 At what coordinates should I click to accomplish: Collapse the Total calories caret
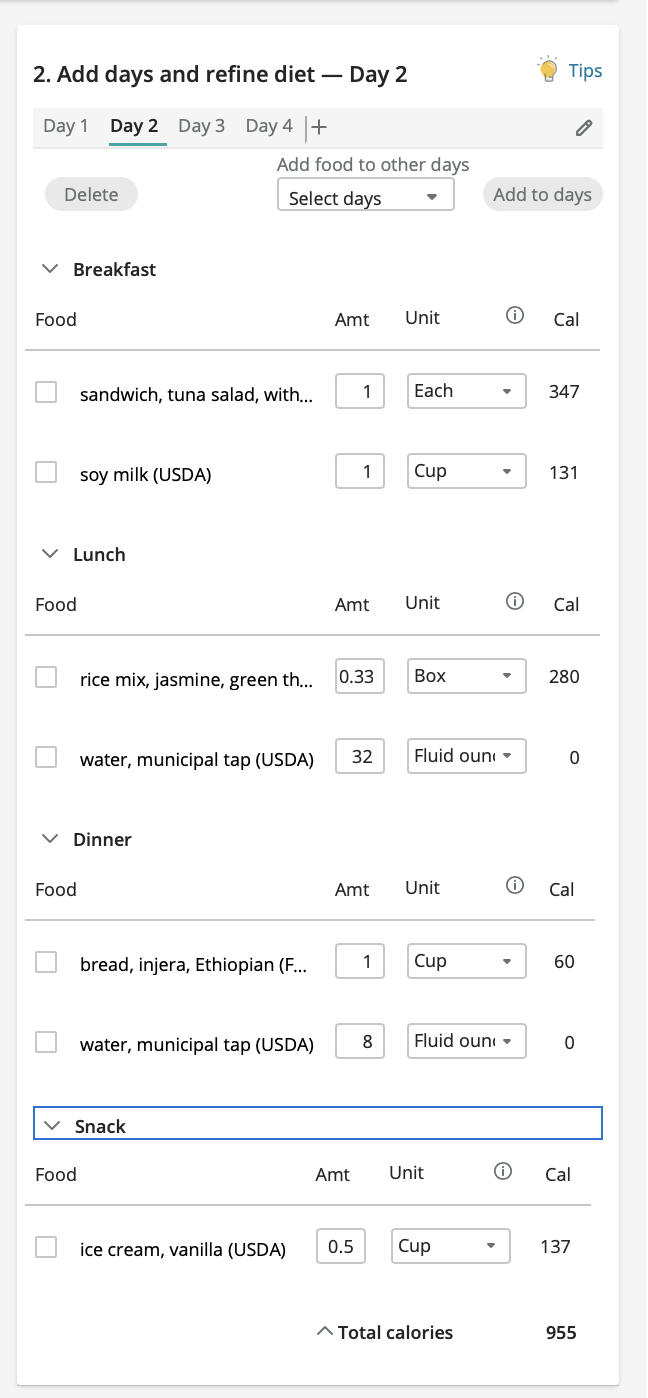(324, 1331)
